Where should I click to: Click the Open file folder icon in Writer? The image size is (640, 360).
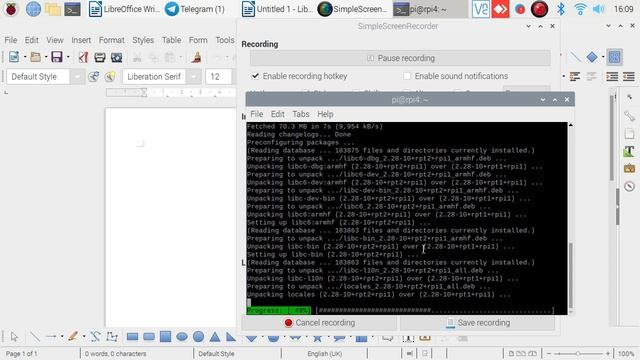click(36, 57)
